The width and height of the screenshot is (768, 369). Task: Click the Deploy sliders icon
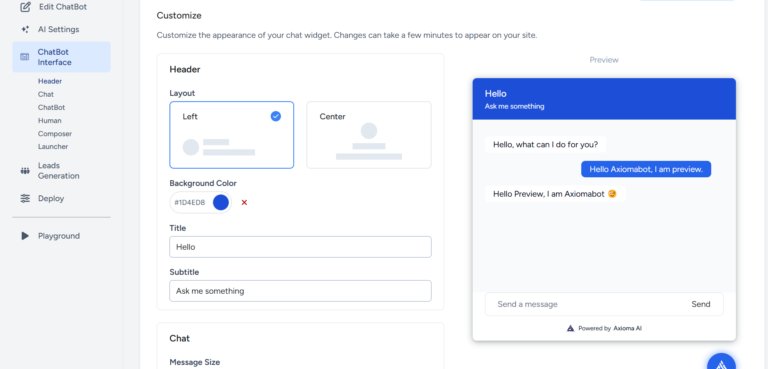tap(25, 198)
